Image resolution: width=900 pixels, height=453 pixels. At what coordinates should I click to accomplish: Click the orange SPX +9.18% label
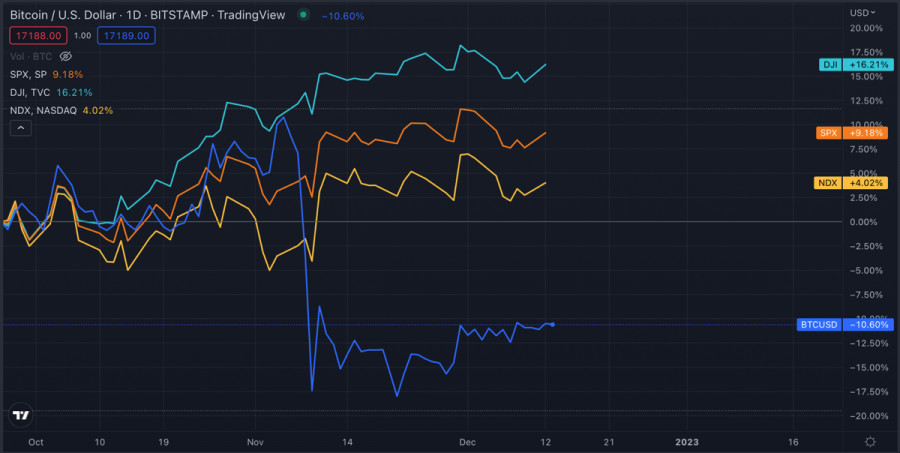click(x=857, y=132)
